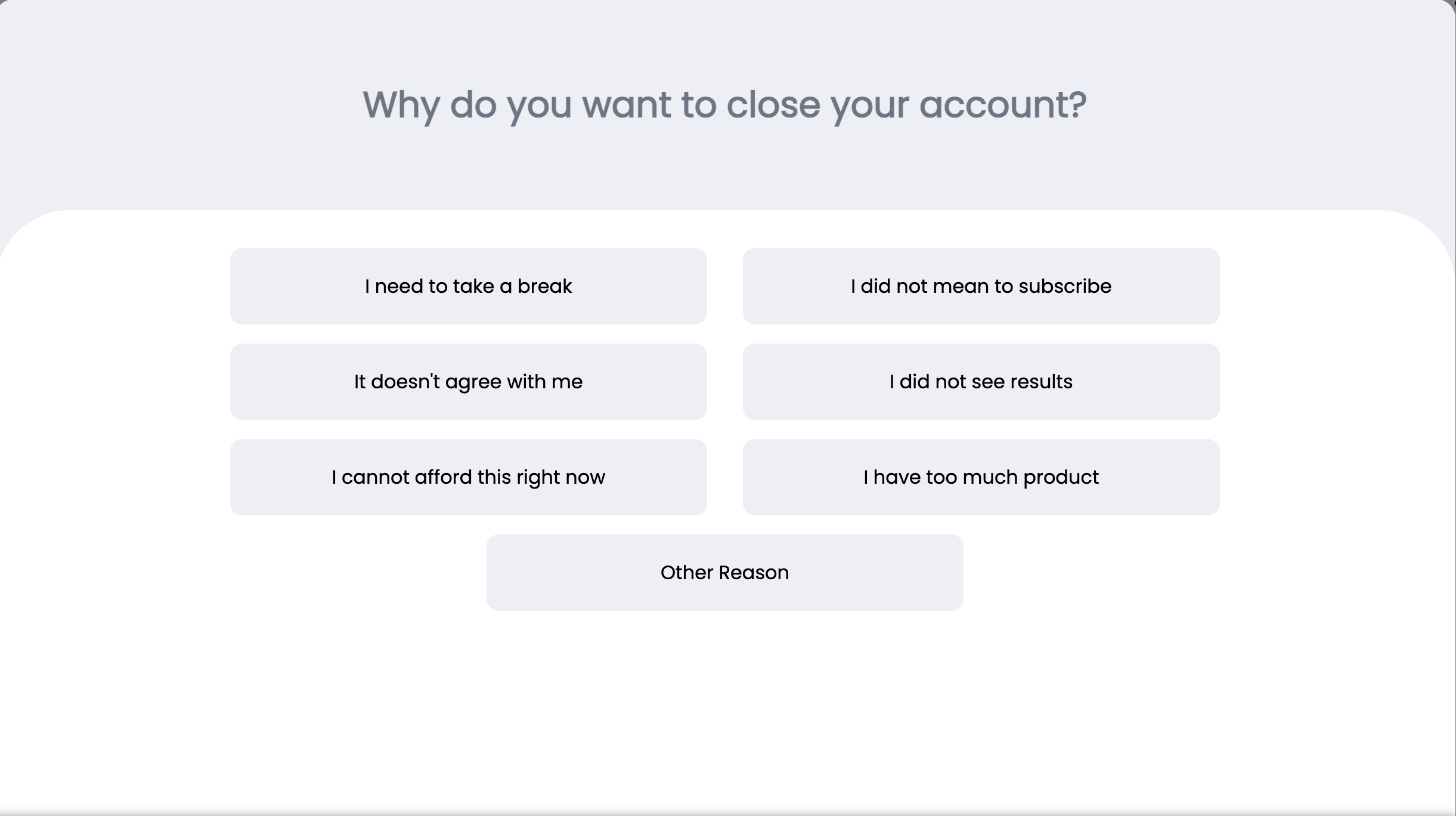Select "I need to take a break"
This screenshot has width=1456, height=816.
[x=468, y=286]
